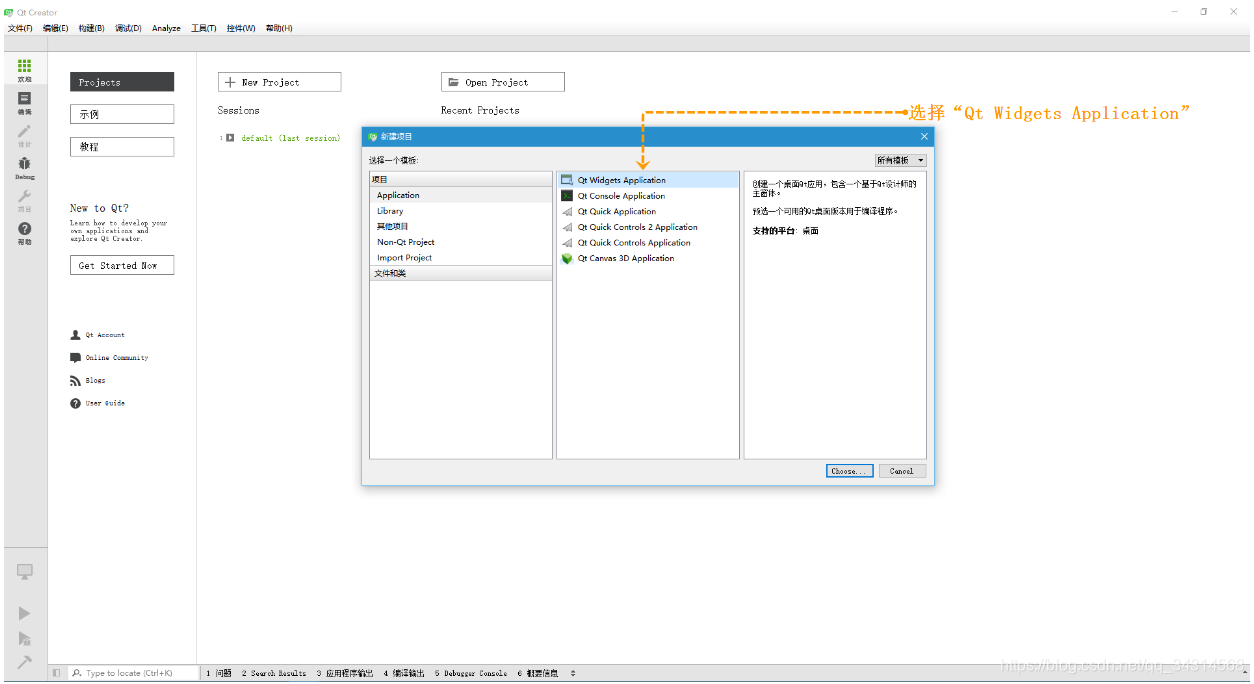Open the 所有模板 template filter dropdown
This screenshot has height=684, width=1254.
(x=901, y=160)
